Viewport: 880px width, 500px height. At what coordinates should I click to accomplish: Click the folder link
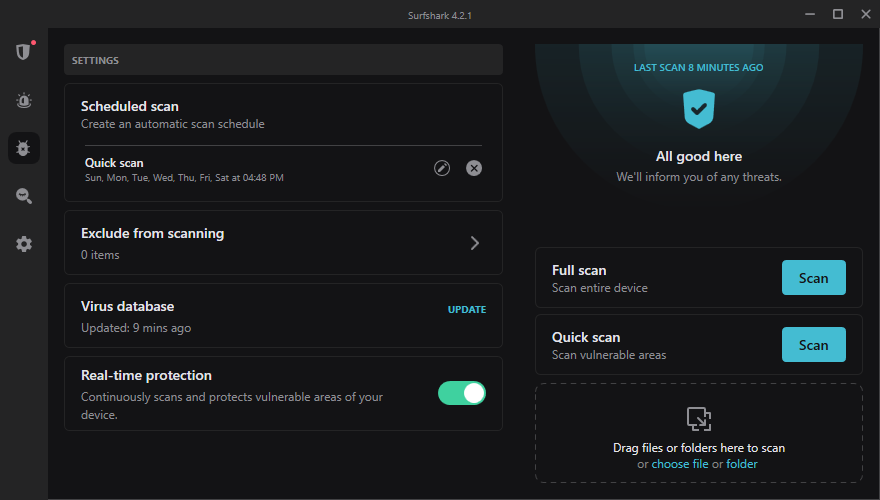(742, 464)
